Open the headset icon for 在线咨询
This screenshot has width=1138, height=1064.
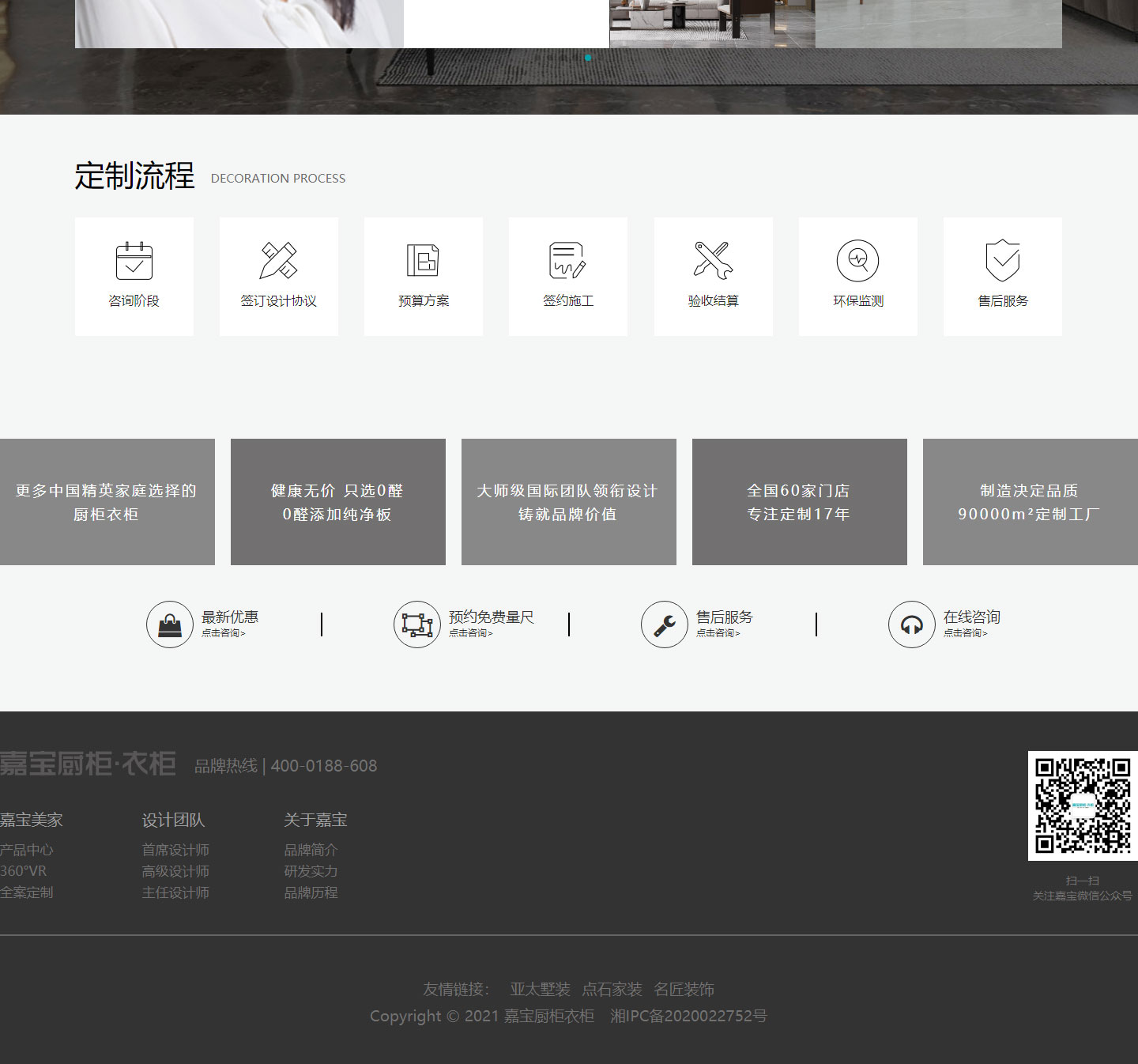(x=912, y=624)
